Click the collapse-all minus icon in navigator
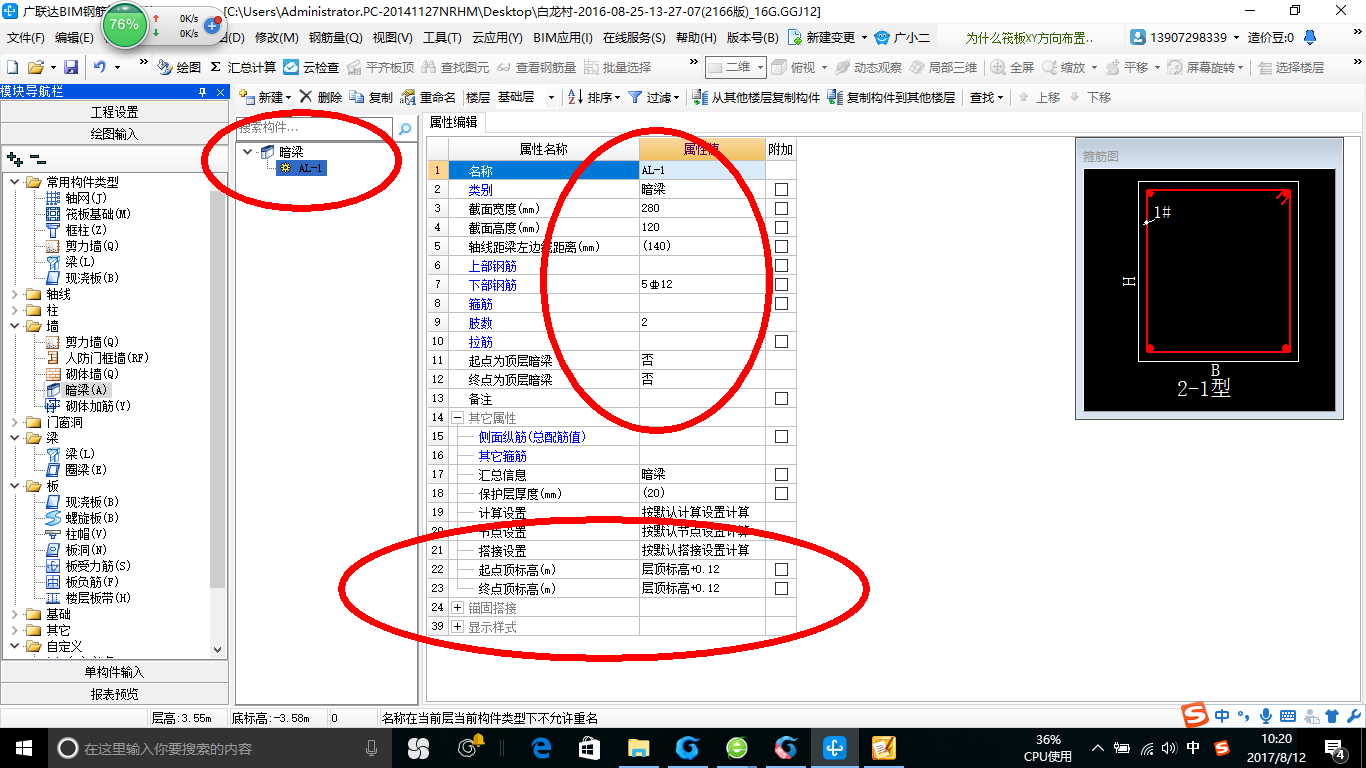The height and width of the screenshot is (768, 1366). point(38,158)
